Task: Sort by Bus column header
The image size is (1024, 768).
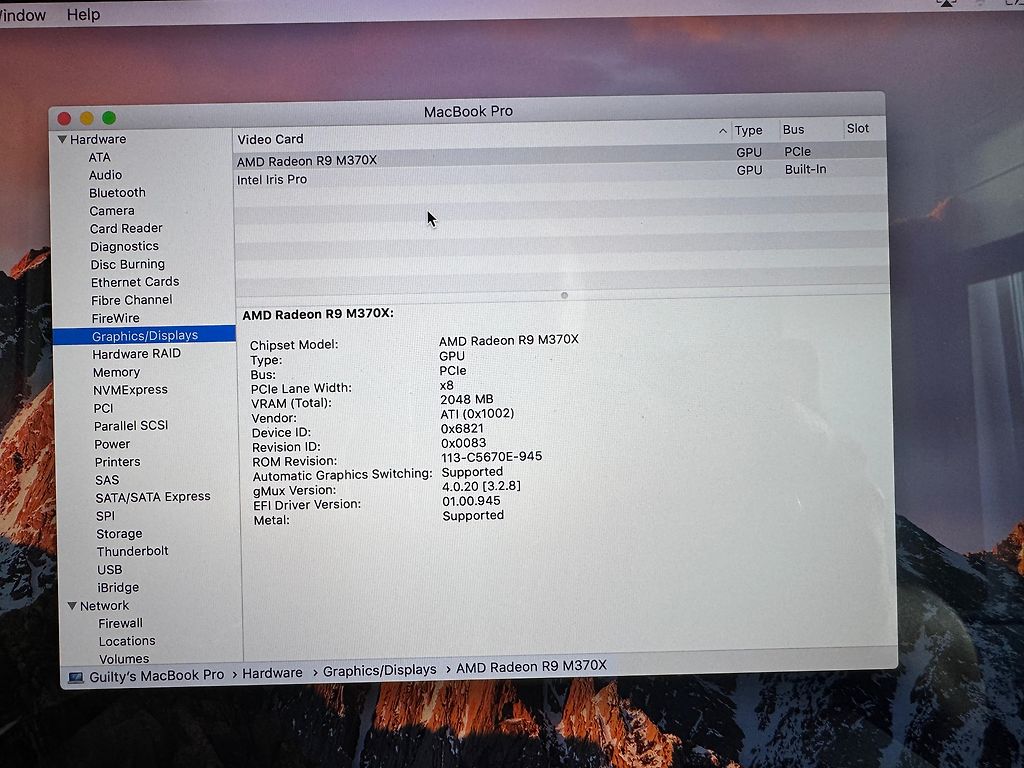Action: point(793,130)
